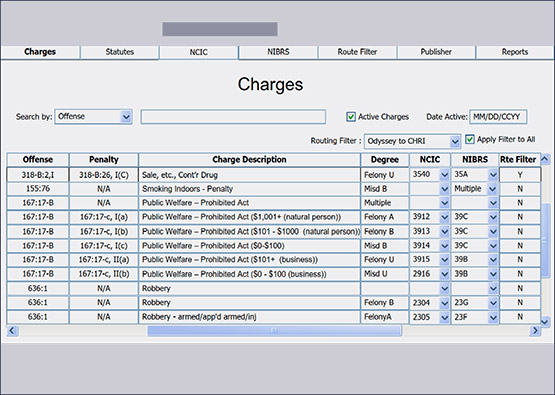Open NIBRS dropdown showing 23G

[x=493, y=303]
